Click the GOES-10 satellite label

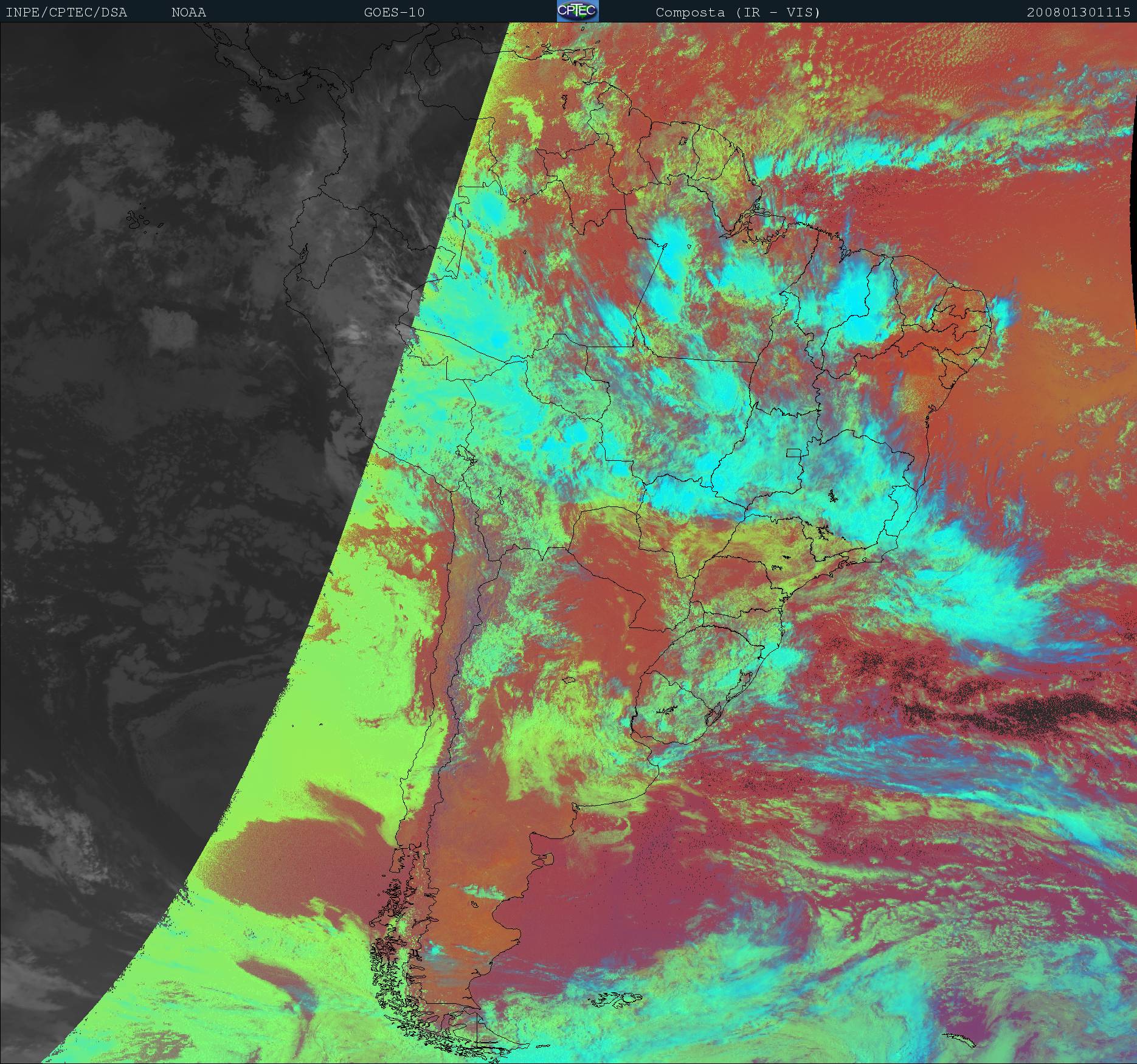[x=395, y=12]
